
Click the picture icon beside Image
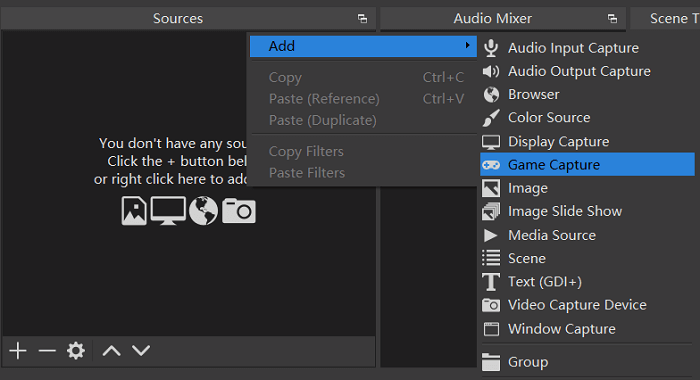pos(491,188)
